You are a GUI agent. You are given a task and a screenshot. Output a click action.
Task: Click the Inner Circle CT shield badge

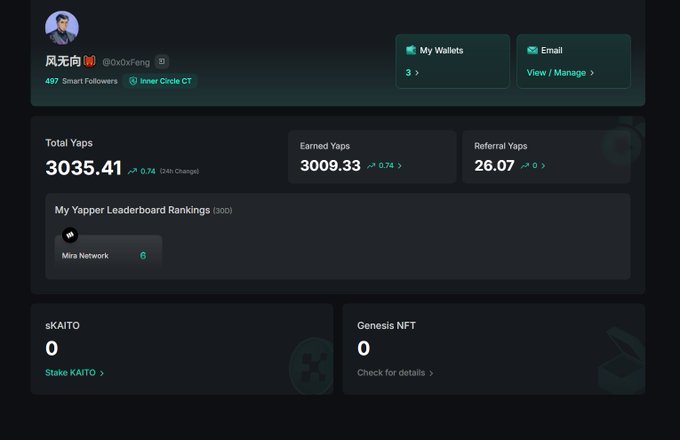click(133, 81)
